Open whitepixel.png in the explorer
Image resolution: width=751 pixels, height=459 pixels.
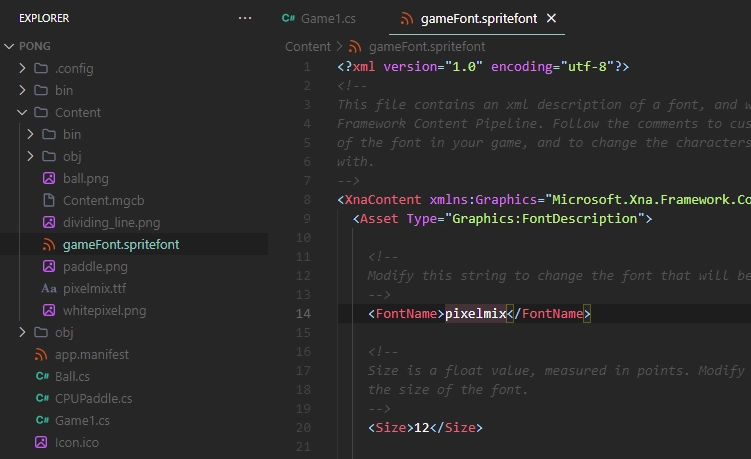104,310
